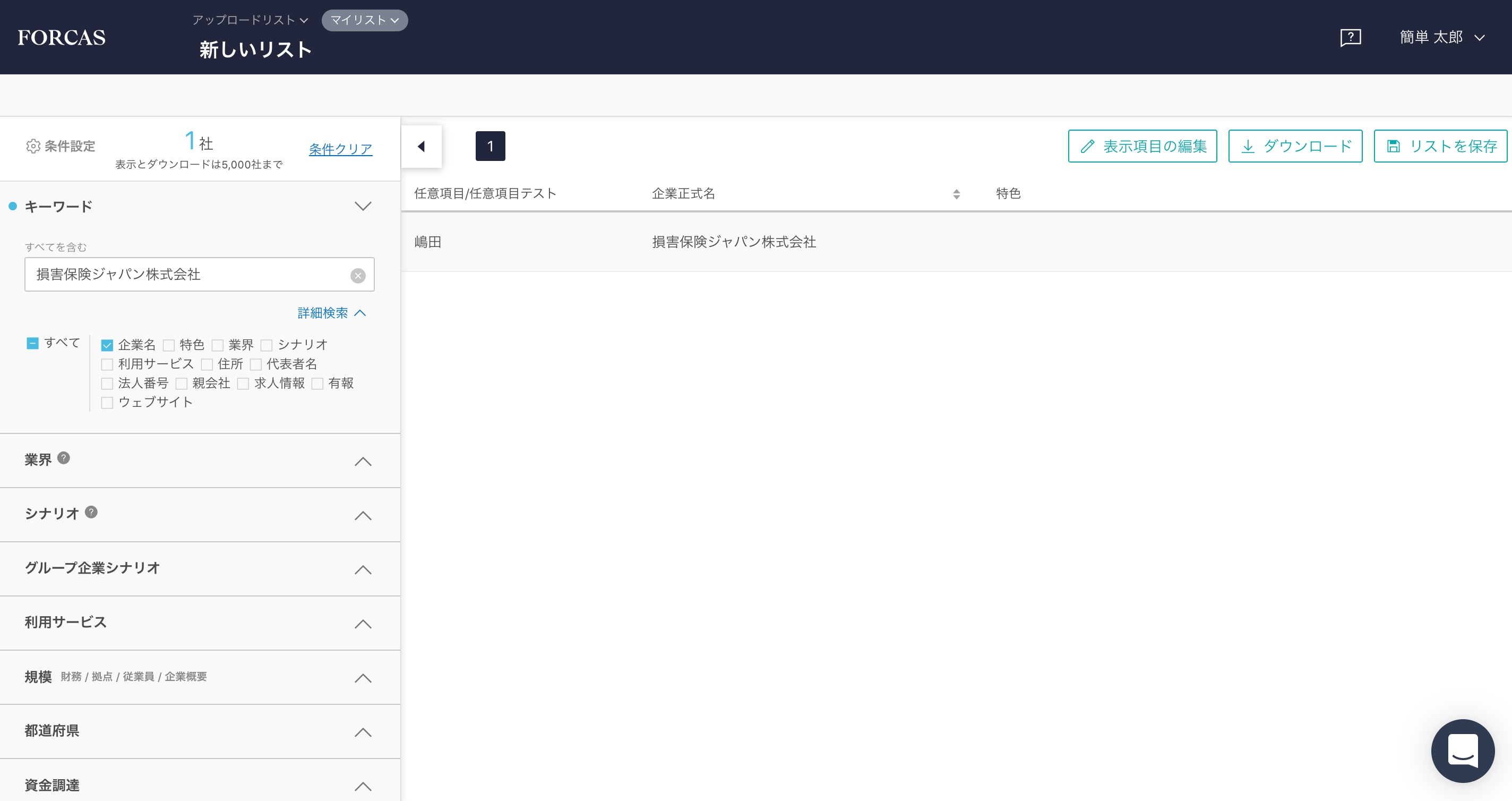Enable the 特色 checkbox
This screenshot has height=801, width=1512.
168,345
